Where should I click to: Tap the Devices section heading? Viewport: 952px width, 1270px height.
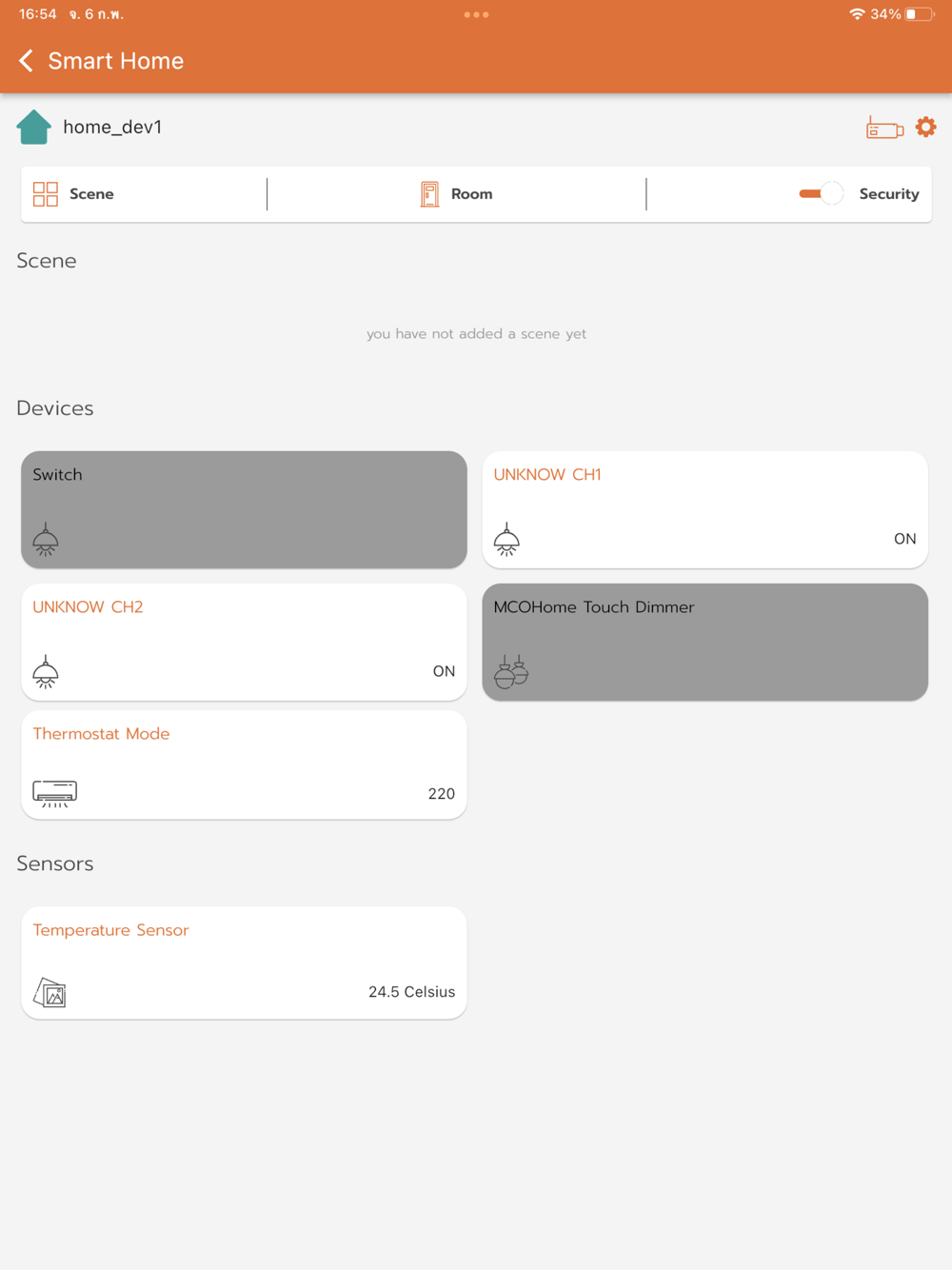click(55, 408)
